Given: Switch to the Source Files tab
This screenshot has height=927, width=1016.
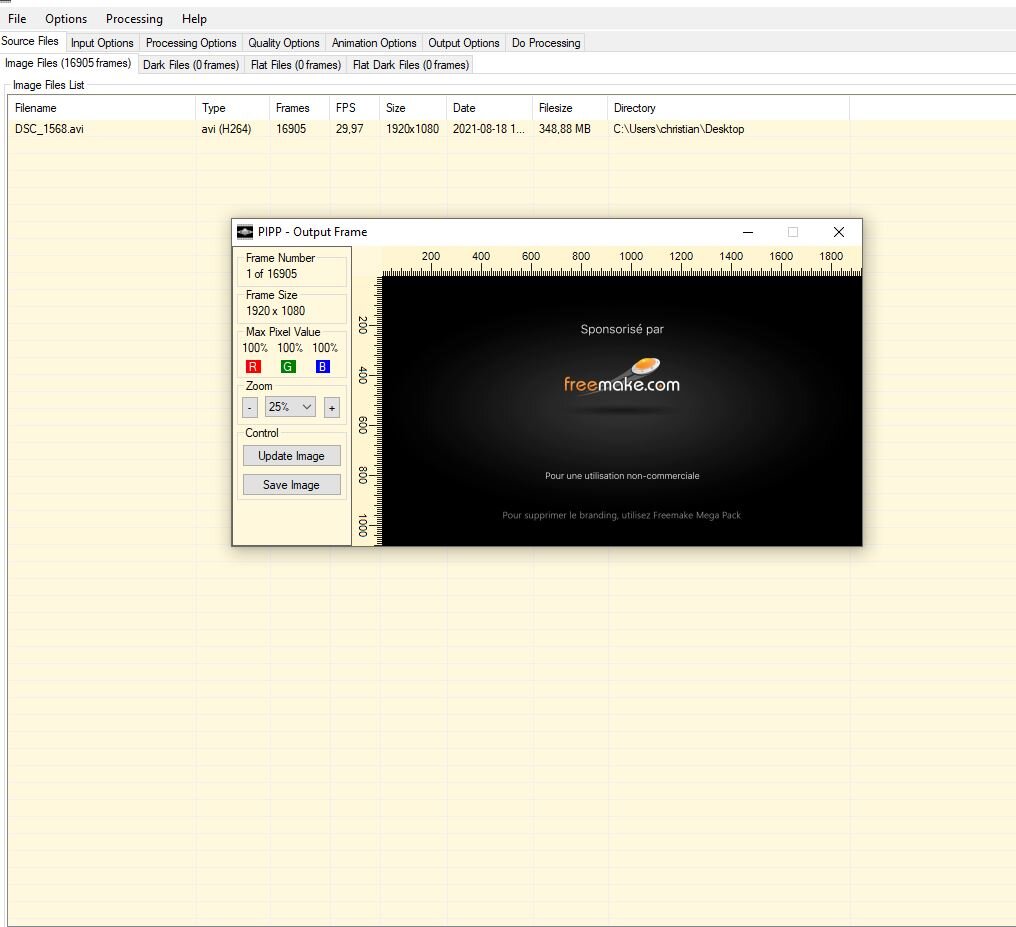Looking at the screenshot, I should [30, 41].
